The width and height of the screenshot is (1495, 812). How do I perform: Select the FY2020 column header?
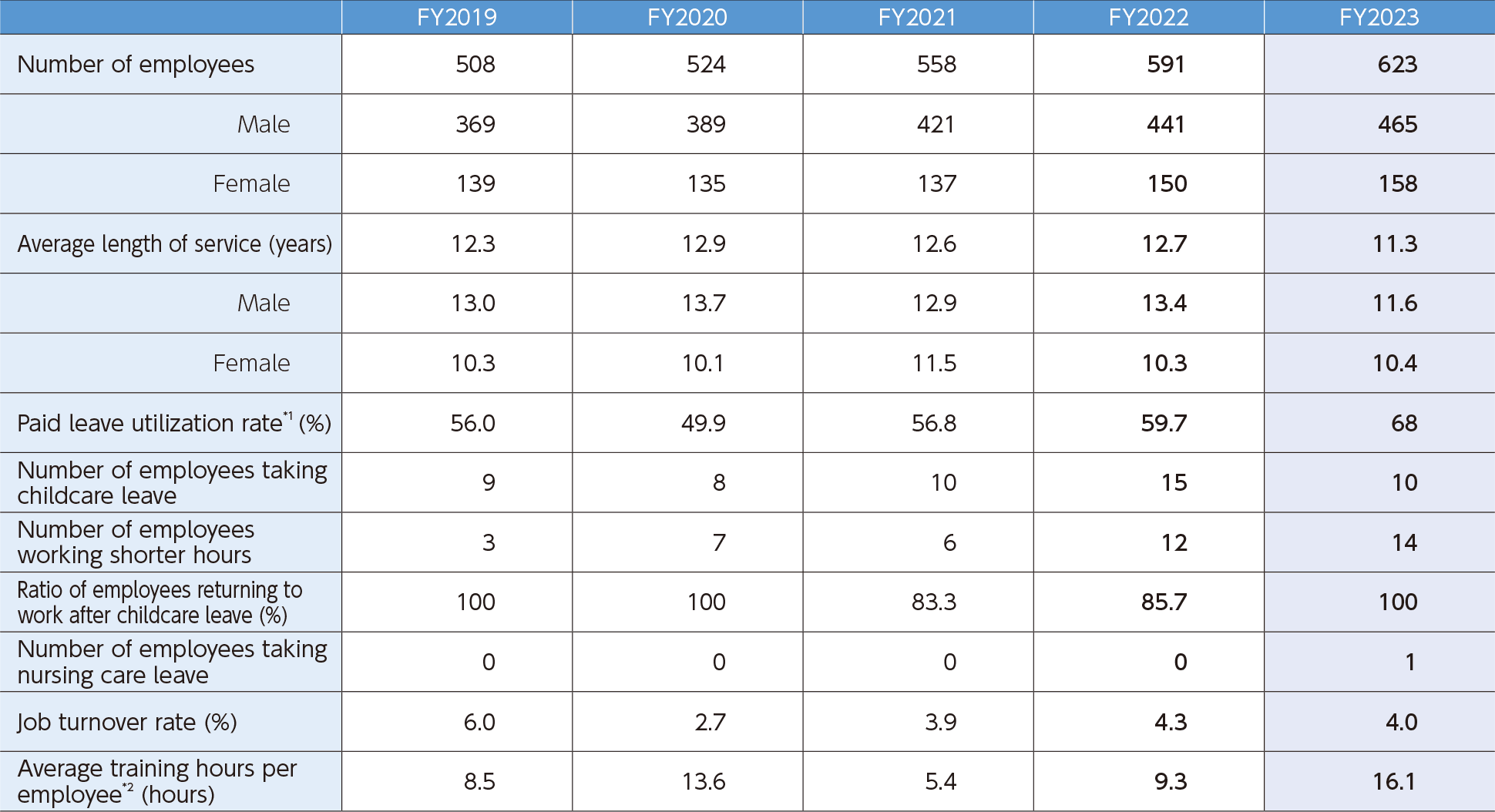pos(687,17)
